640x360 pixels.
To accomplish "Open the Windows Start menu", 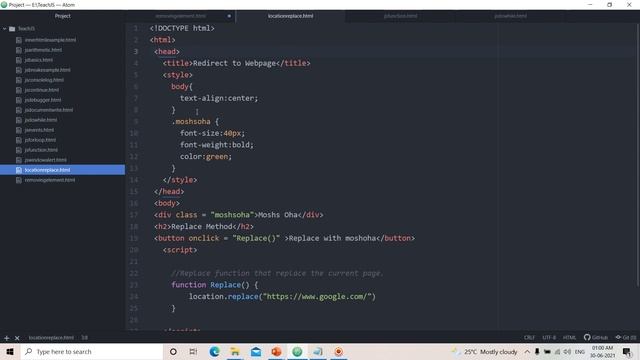I will click(x=10, y=351).
